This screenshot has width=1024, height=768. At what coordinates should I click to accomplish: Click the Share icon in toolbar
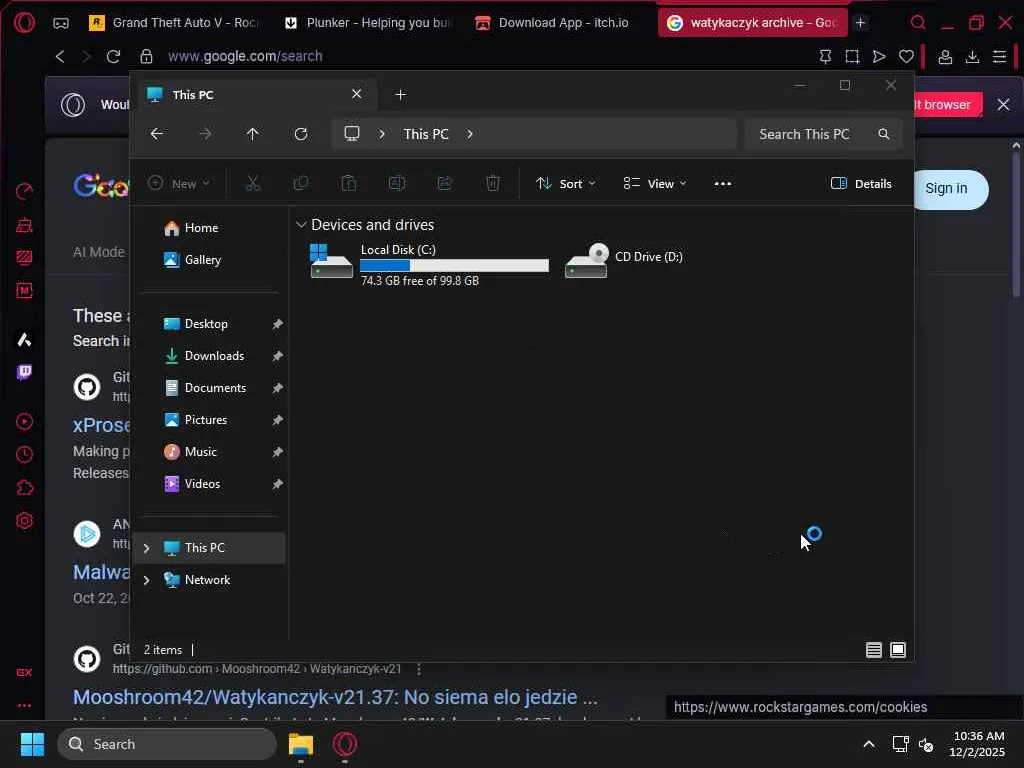445,184
